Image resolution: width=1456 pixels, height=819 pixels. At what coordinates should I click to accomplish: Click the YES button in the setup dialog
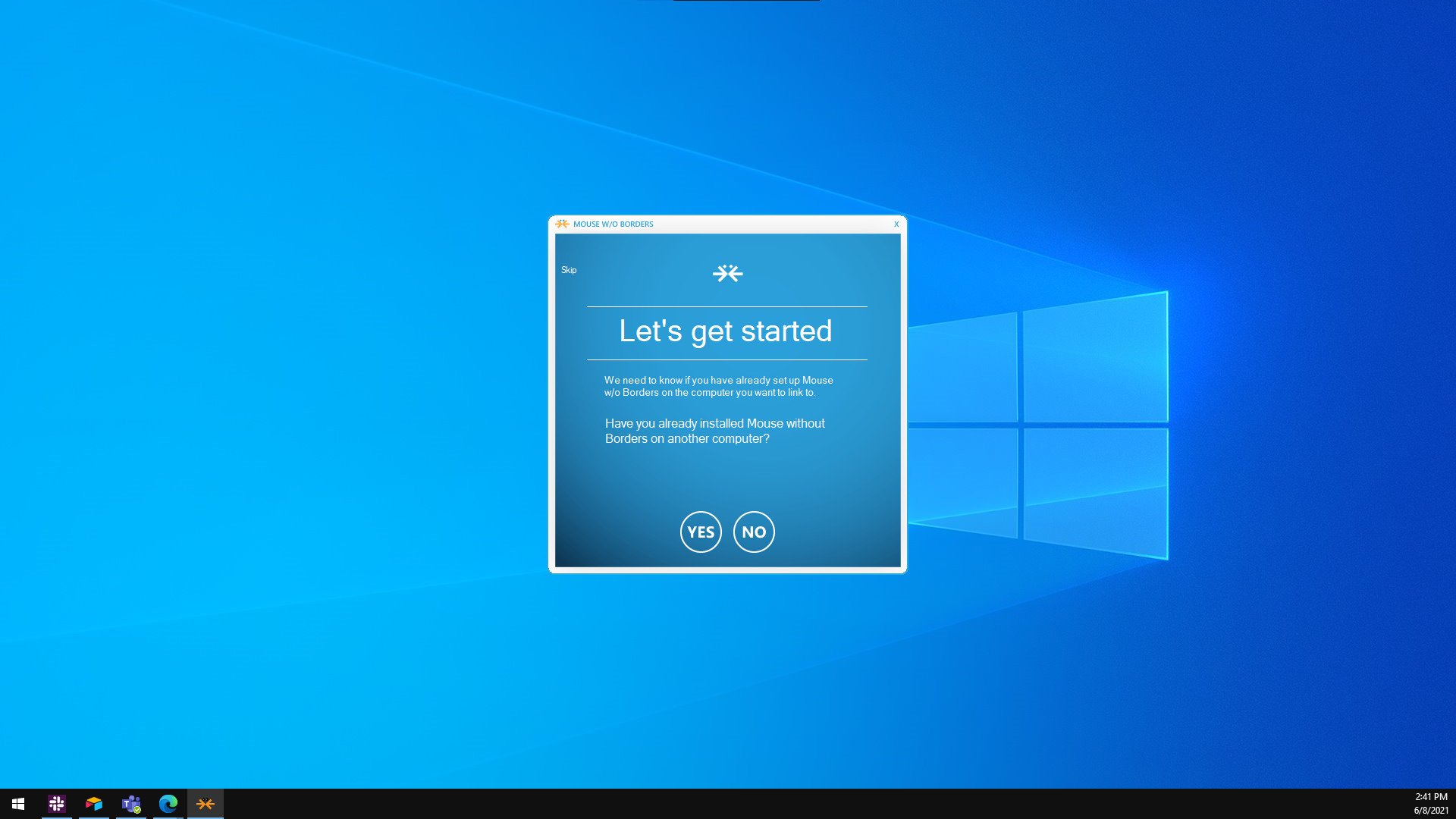click(x=701, y=532)
